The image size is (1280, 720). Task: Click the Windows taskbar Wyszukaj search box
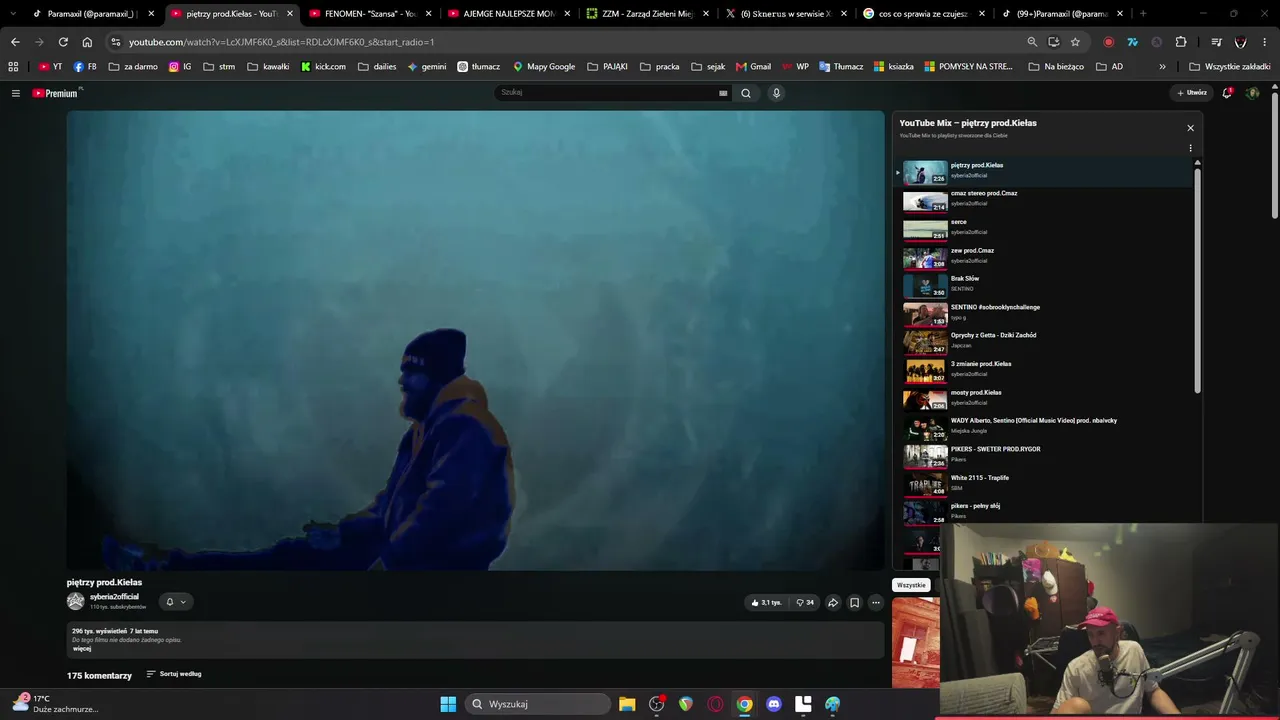(539, 704)
